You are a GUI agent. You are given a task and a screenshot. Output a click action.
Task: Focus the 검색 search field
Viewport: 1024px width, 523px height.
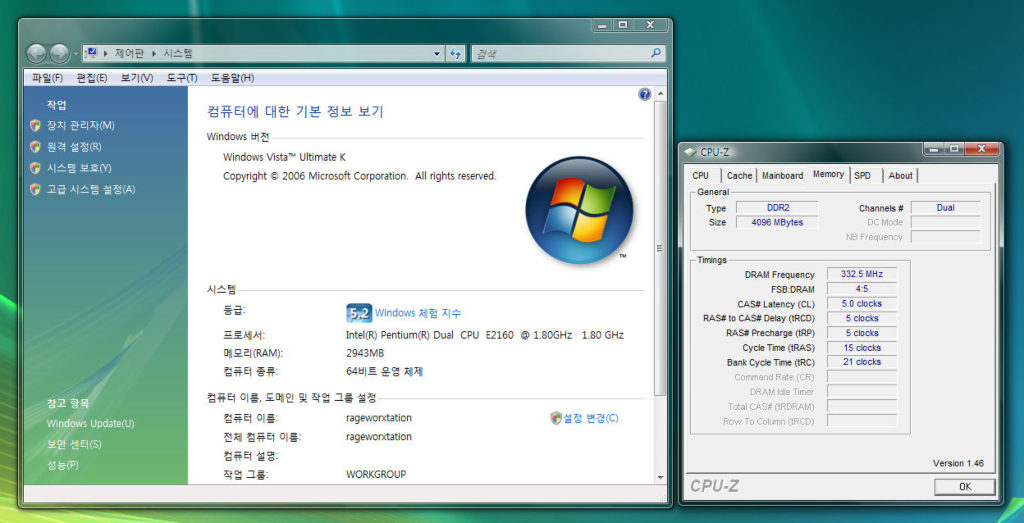[x=560, y=54]
